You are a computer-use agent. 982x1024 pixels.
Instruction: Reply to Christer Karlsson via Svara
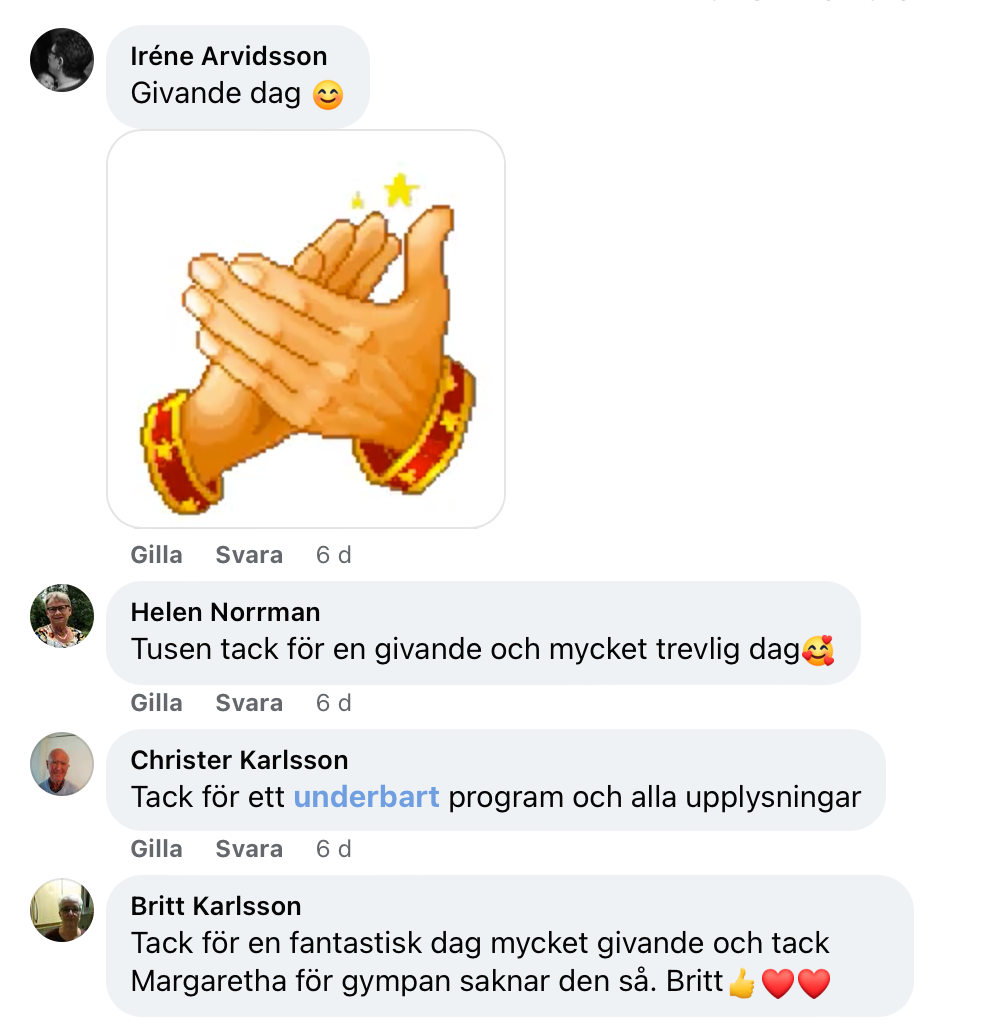pos(249,849)
